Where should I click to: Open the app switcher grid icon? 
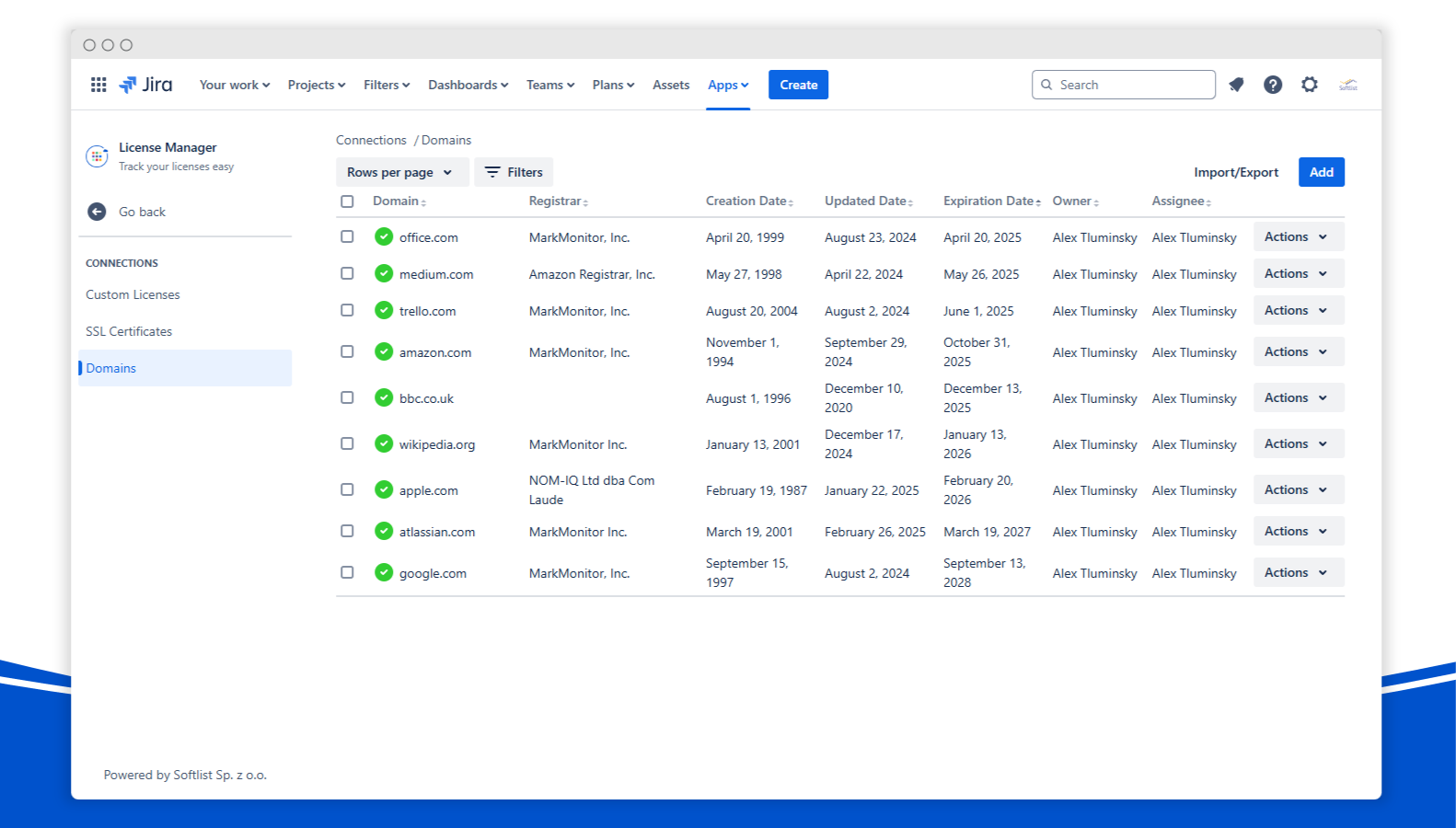(98, 85)
